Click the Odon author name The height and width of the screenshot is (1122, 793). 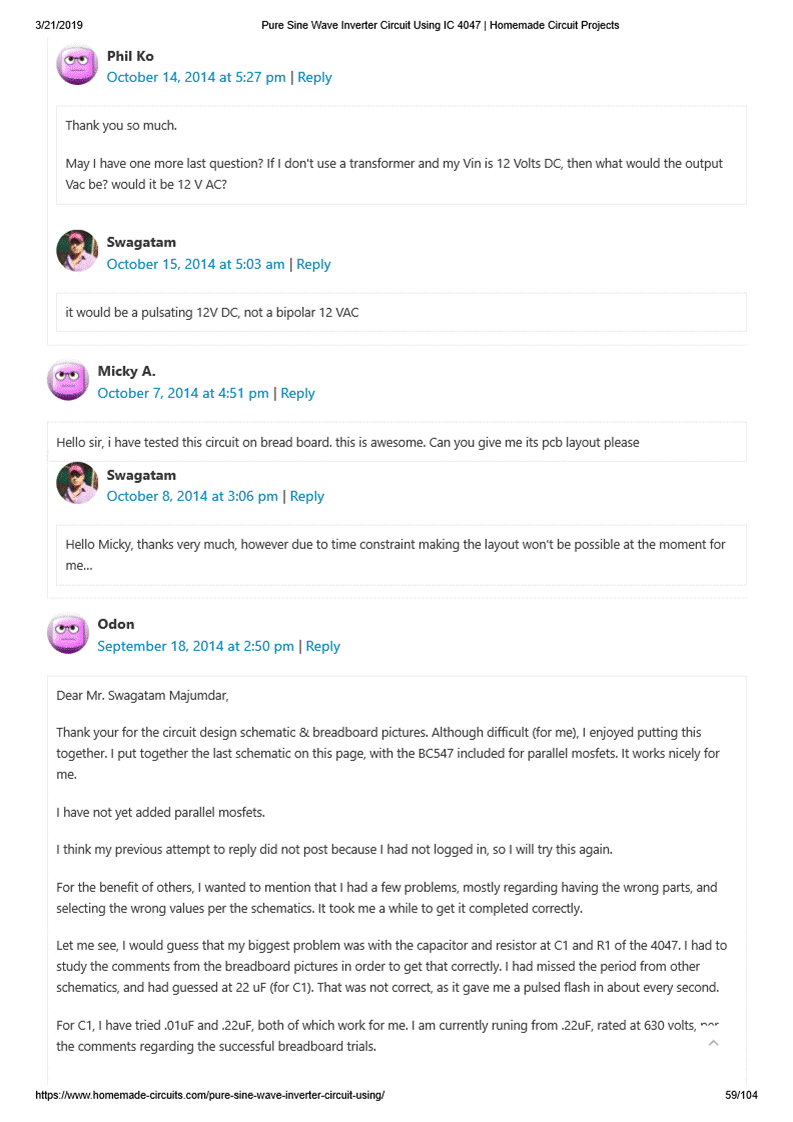point(116,624)
